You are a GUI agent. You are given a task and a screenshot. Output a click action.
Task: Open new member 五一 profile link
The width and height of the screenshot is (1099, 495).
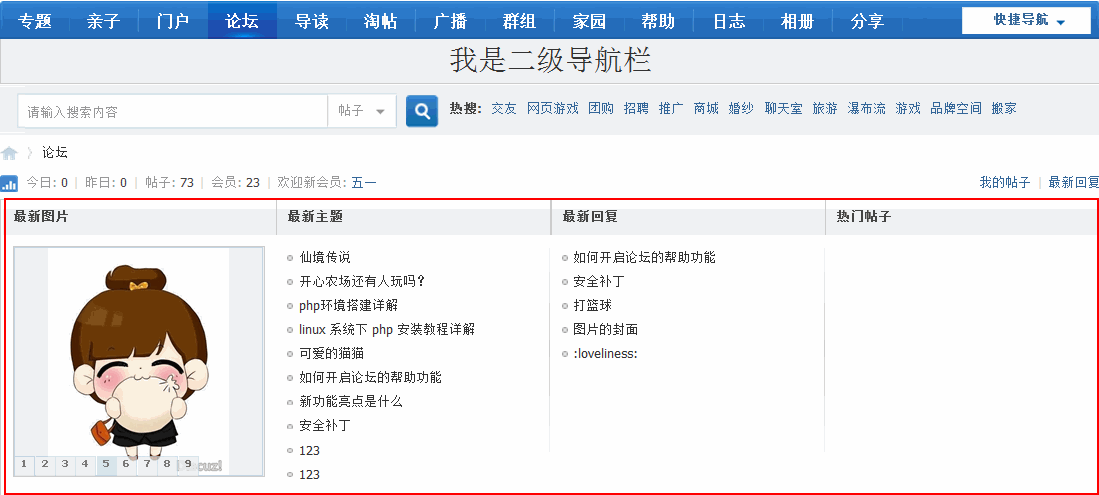(364, 182)
